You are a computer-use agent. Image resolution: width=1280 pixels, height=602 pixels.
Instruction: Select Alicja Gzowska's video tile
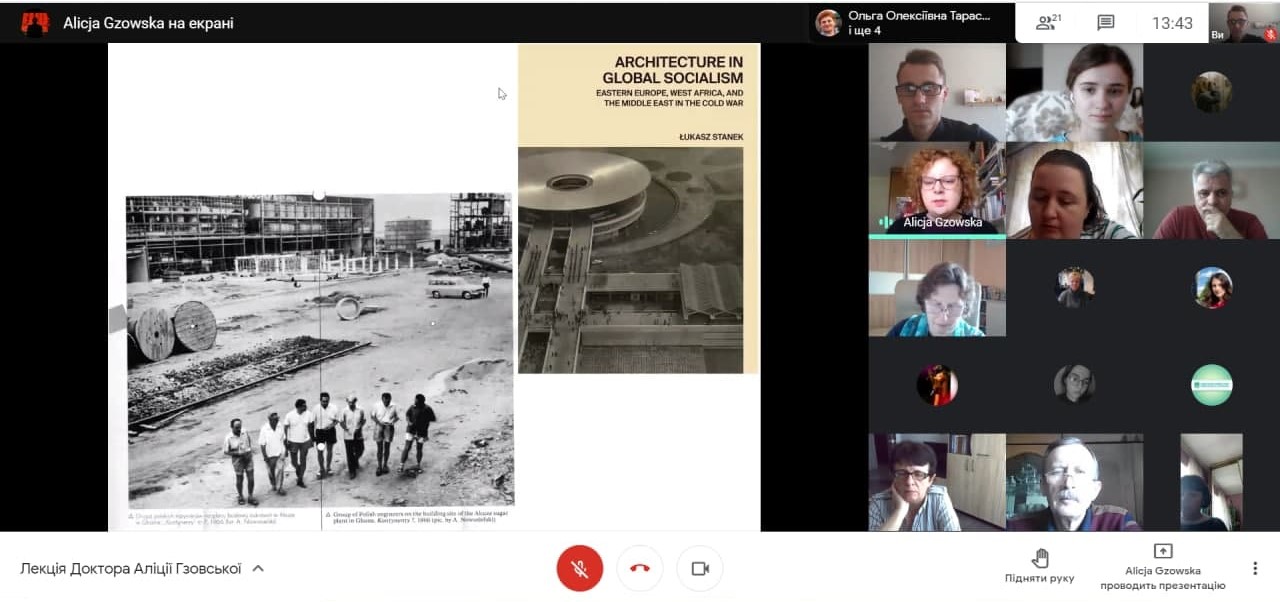pos(936,188)
